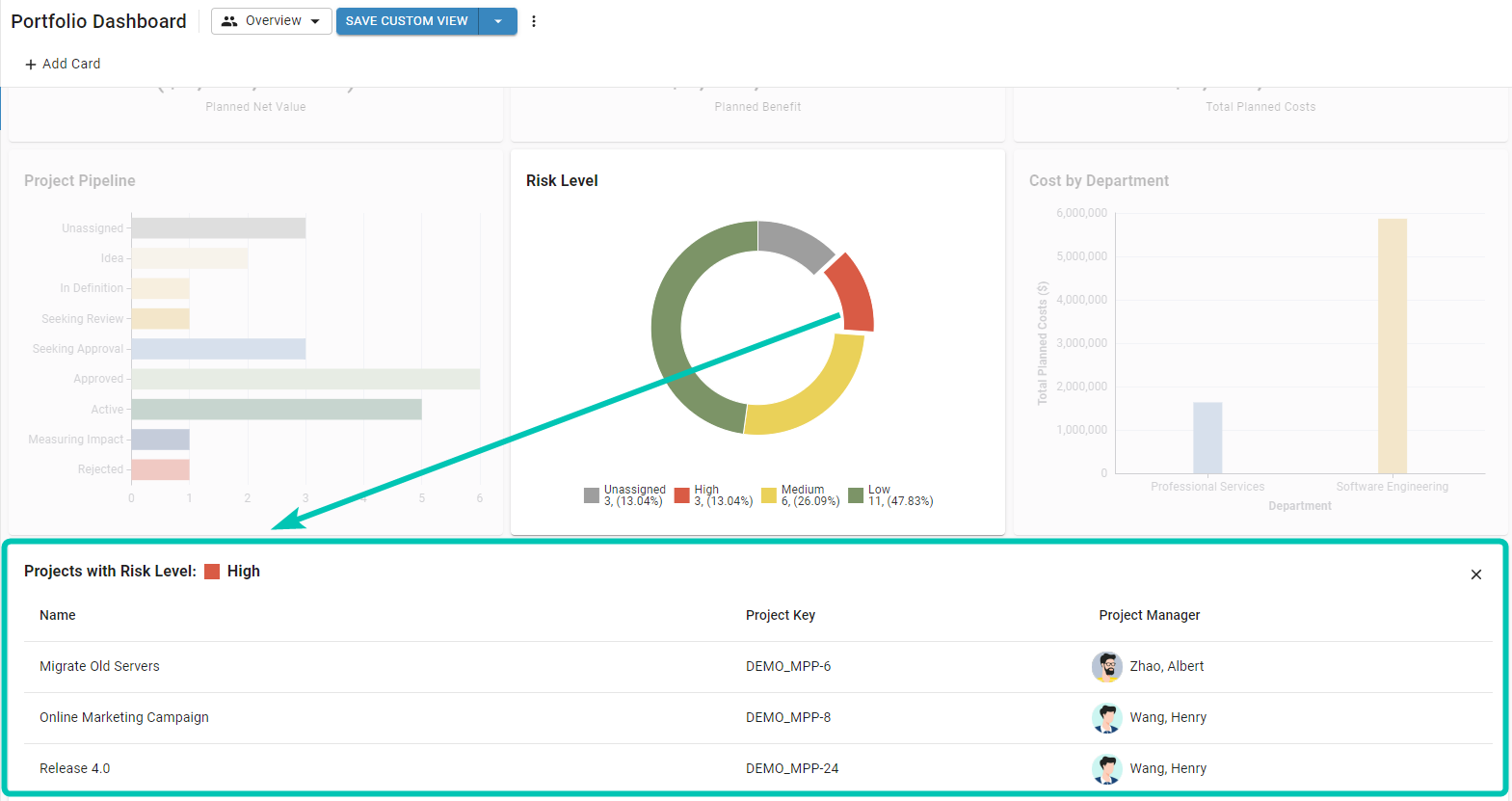This screenshot has height=801, width=1512.
Task: Close the High risk projects panel
Action: 1475,574
